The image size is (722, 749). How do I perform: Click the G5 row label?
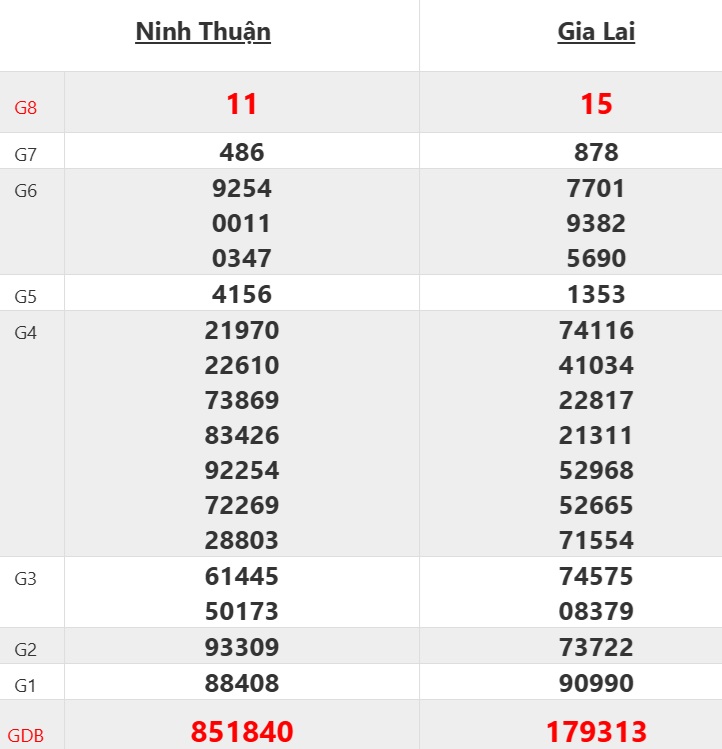[x=26, y=296]
